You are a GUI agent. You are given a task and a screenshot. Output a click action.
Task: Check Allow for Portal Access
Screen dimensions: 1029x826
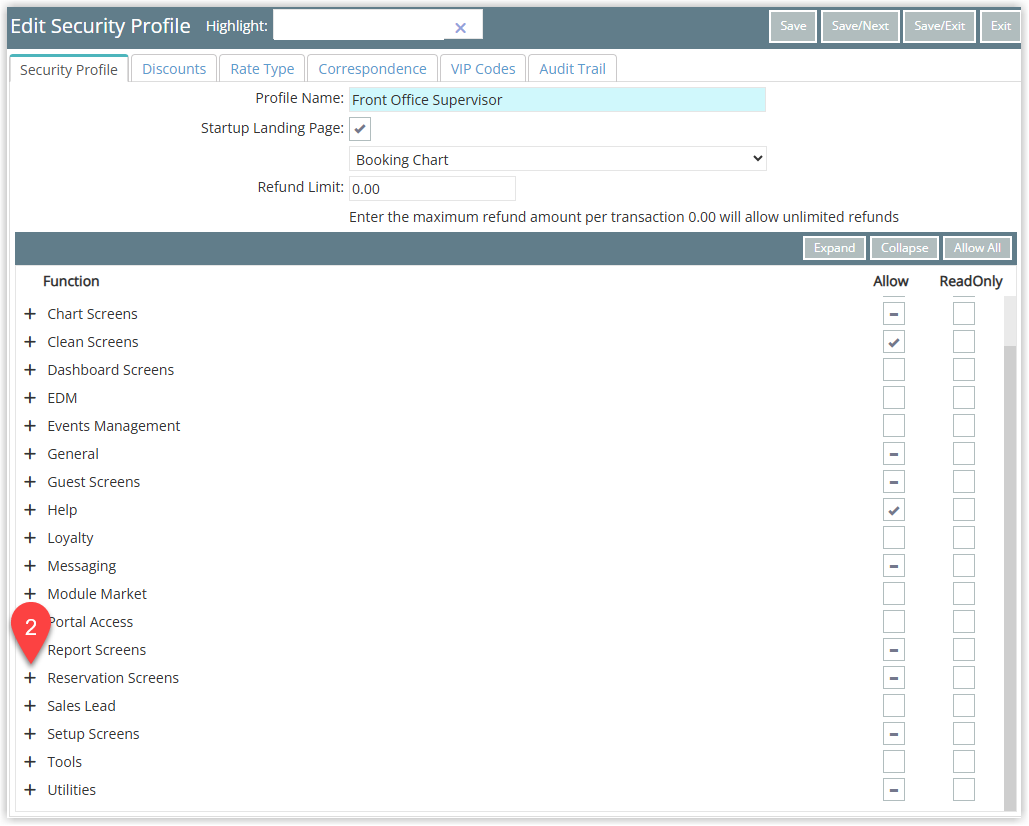point(894,622)
